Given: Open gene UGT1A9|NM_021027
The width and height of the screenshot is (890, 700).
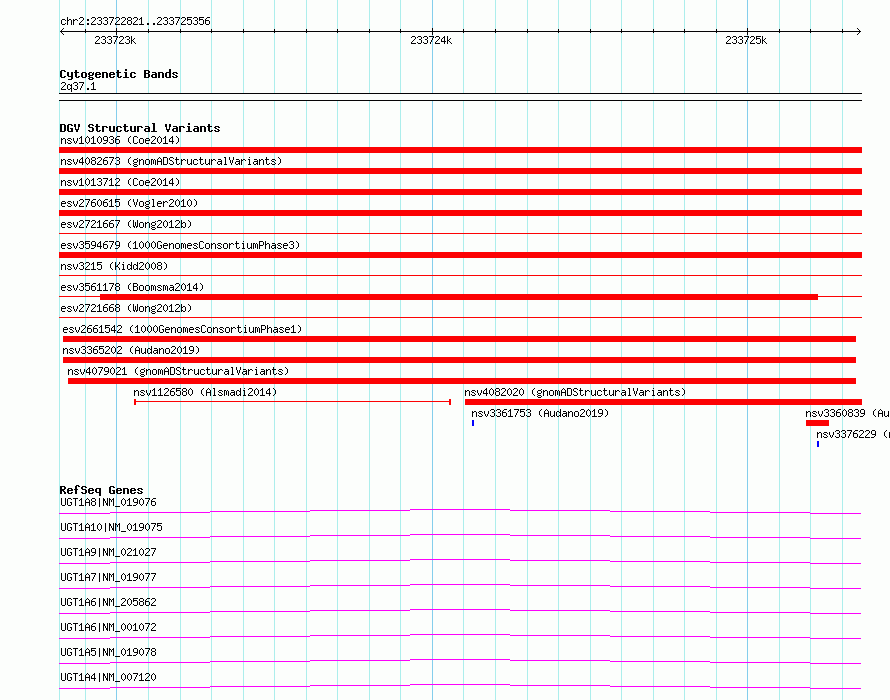Looking at the screenshot, I should point(108,552).
